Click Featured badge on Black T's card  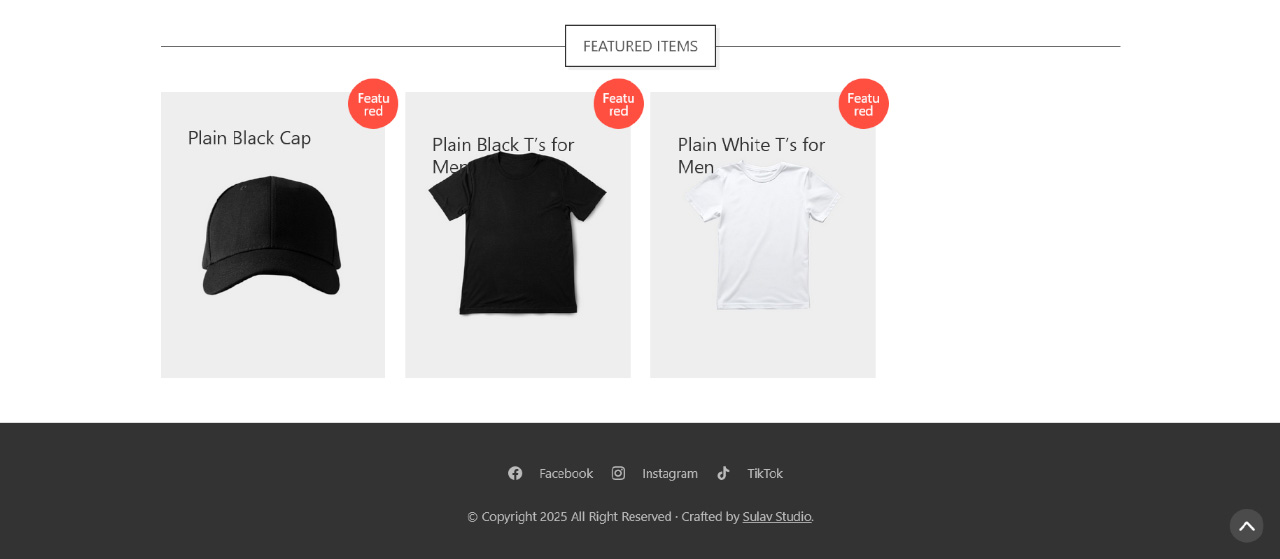pos(618,104)
